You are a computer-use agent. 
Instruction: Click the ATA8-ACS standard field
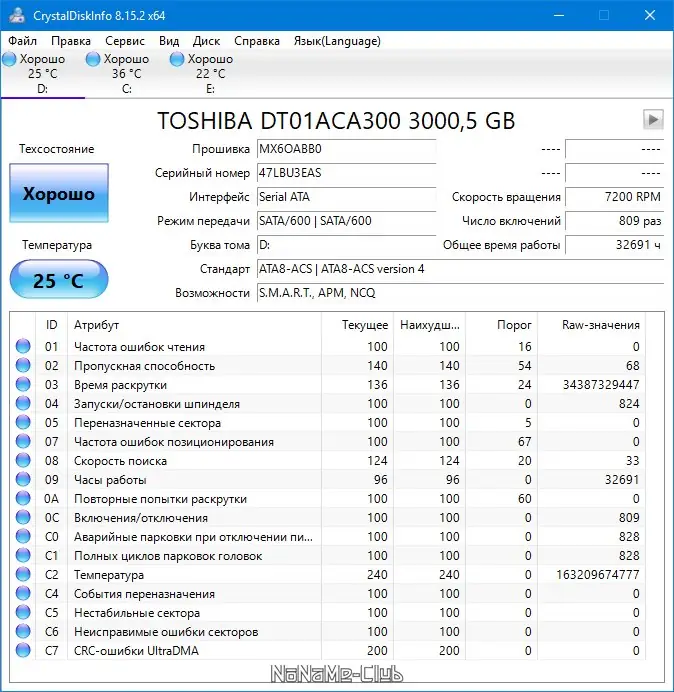[x=460, y=269]
